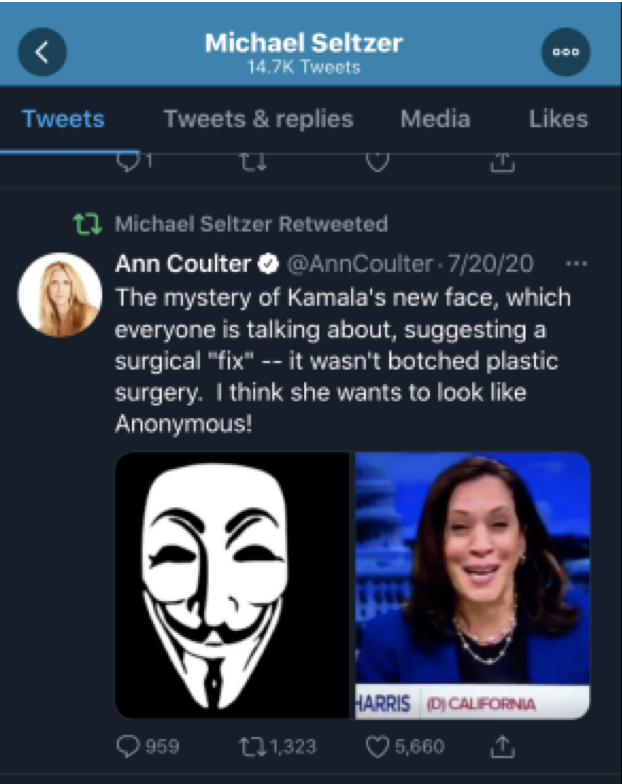
Task: Open the tweet's three-dot overflow menu
Action: tap(576, 264)
